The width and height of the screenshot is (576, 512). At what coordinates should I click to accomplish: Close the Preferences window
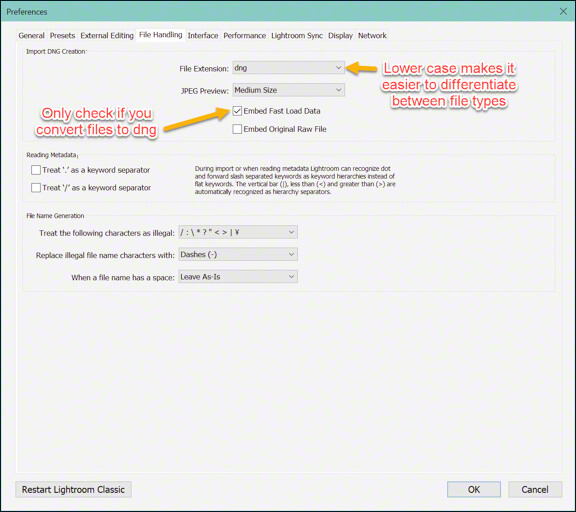(x=563, y=11)
